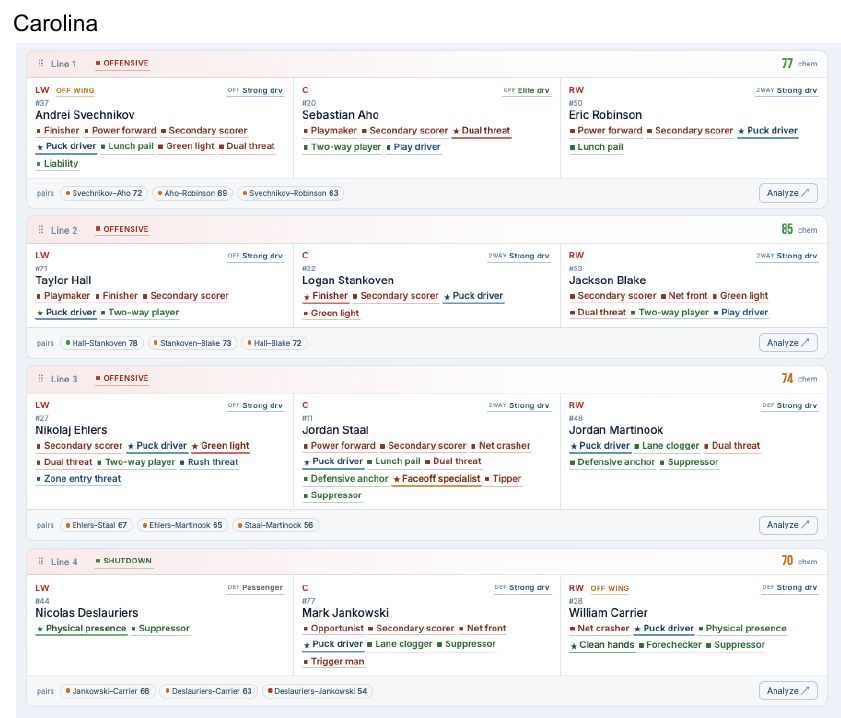This screenshot has width=841, height=718.
Task: Click Aho's Play driver trait tag
Action: pyautogui.click(x=414, y=147)
